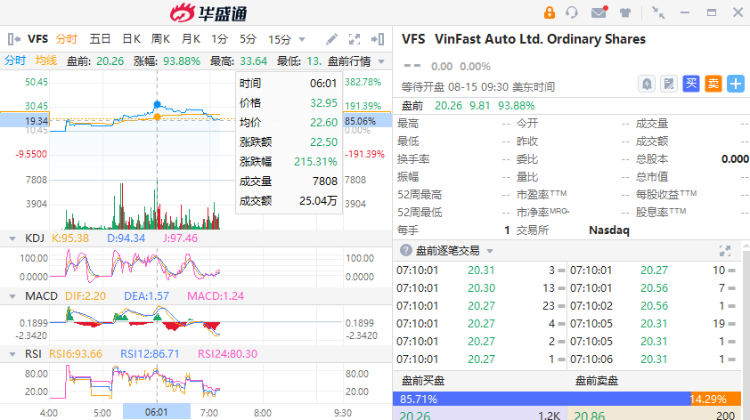Collapse the KDJ indicator panel
This screenshot has height=420, width=750.
point(12,238)
